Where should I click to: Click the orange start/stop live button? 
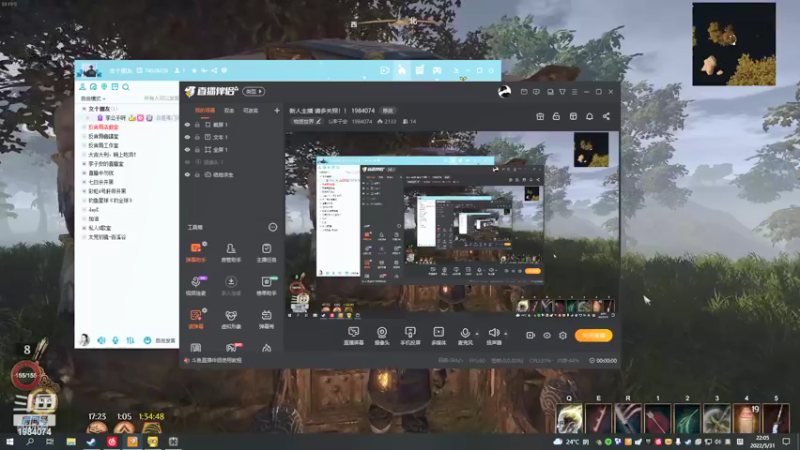(x=593, y=335)
